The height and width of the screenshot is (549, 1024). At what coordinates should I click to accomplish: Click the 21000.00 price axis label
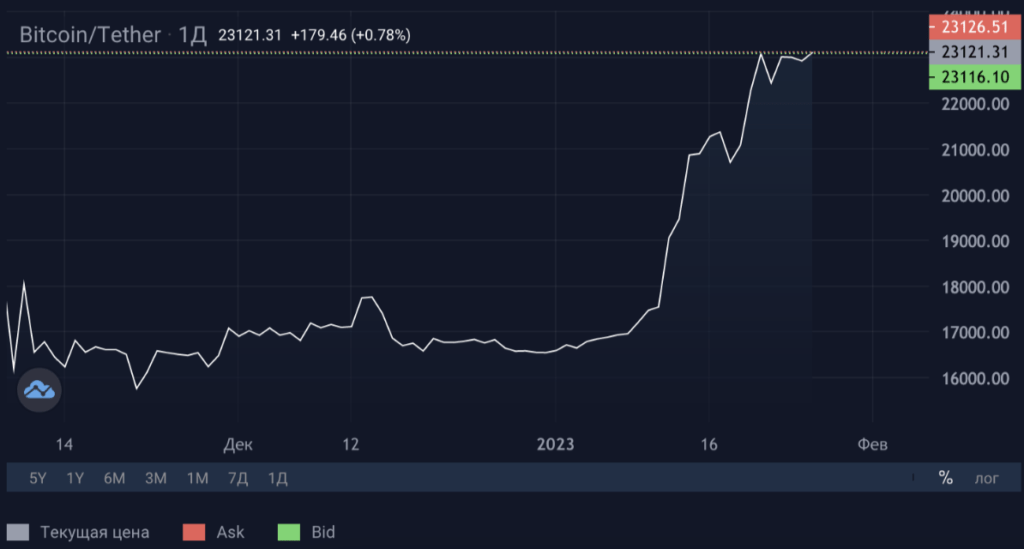pos(975,150)
